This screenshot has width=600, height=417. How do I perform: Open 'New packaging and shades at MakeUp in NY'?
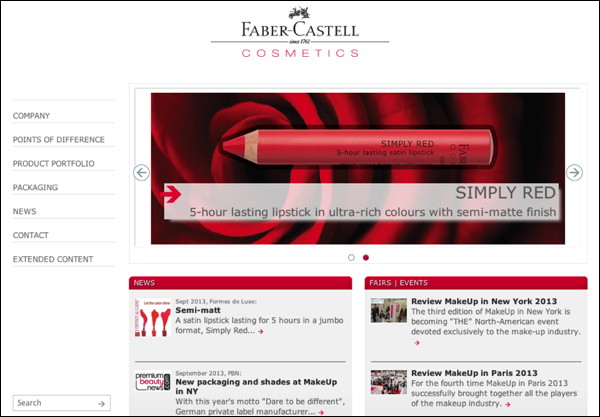pyautogui.click(x=256, y=386)
